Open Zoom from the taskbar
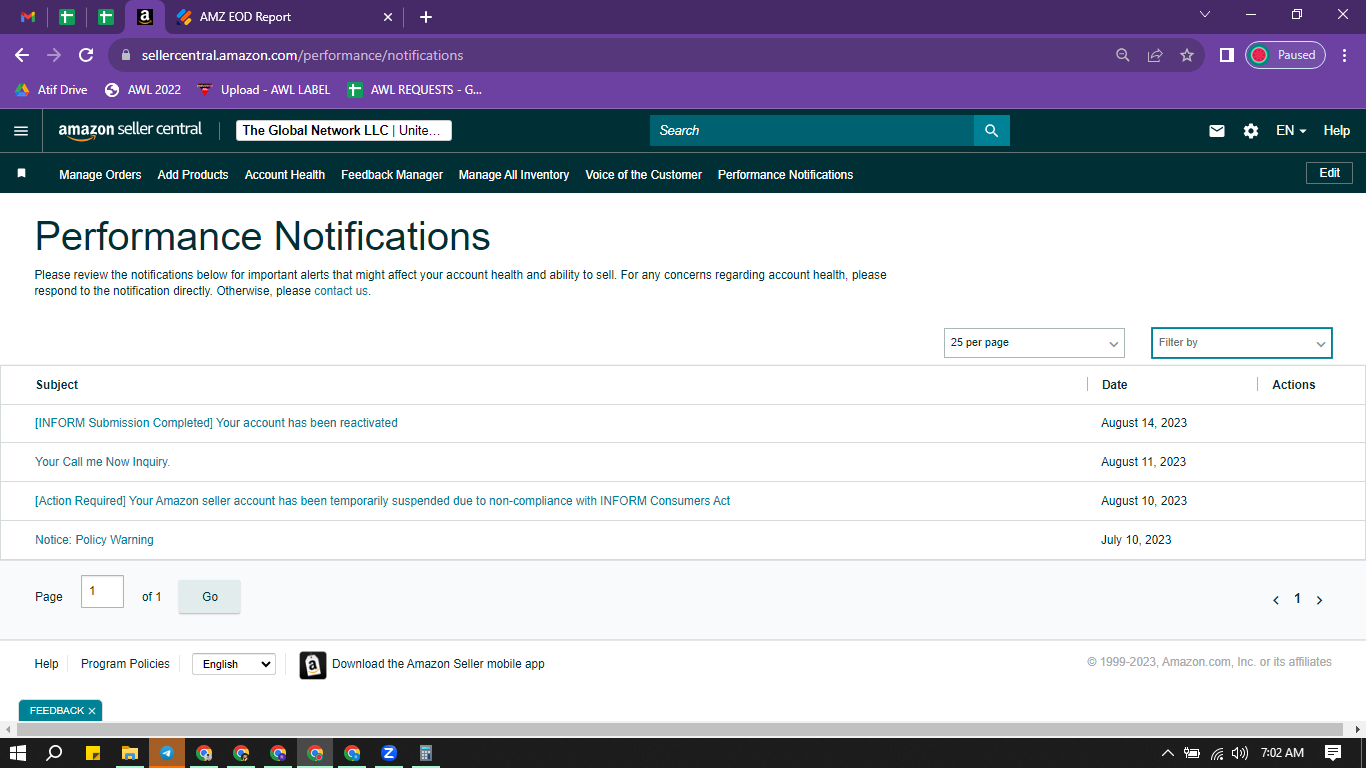This screenshot has height=768, width=1366. pos(389,753)
